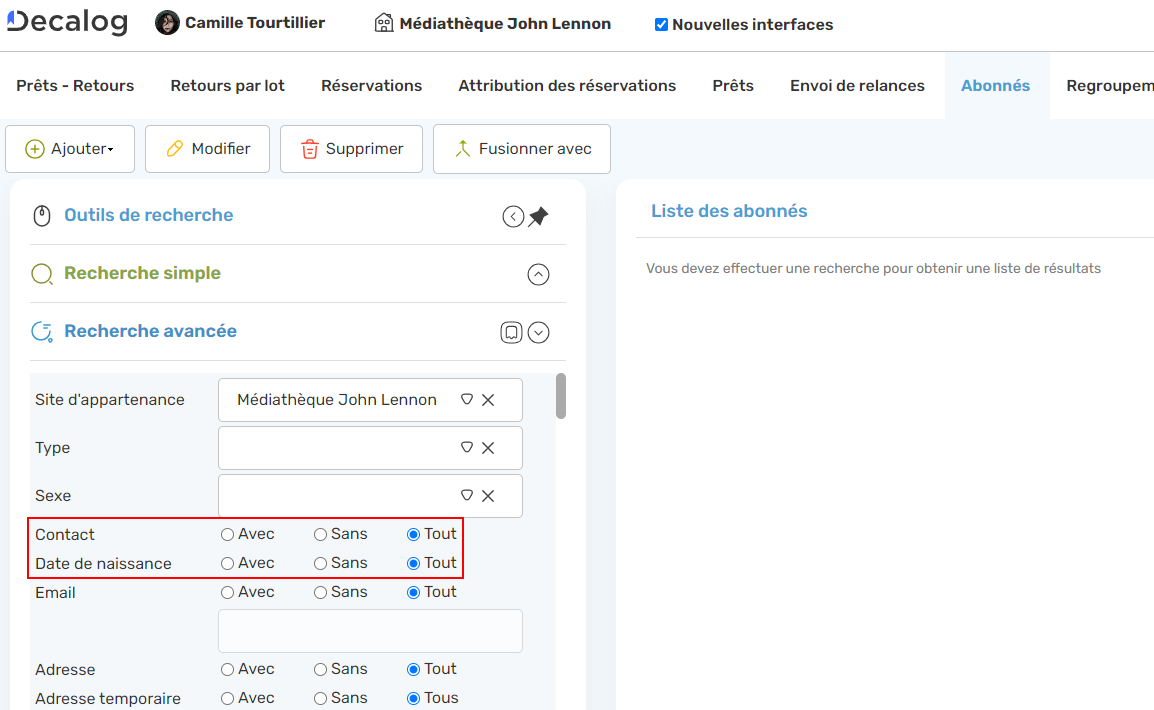Click the Supprimer button
The width and height of the screenshot is (1154, 710).
pos(351,149)
